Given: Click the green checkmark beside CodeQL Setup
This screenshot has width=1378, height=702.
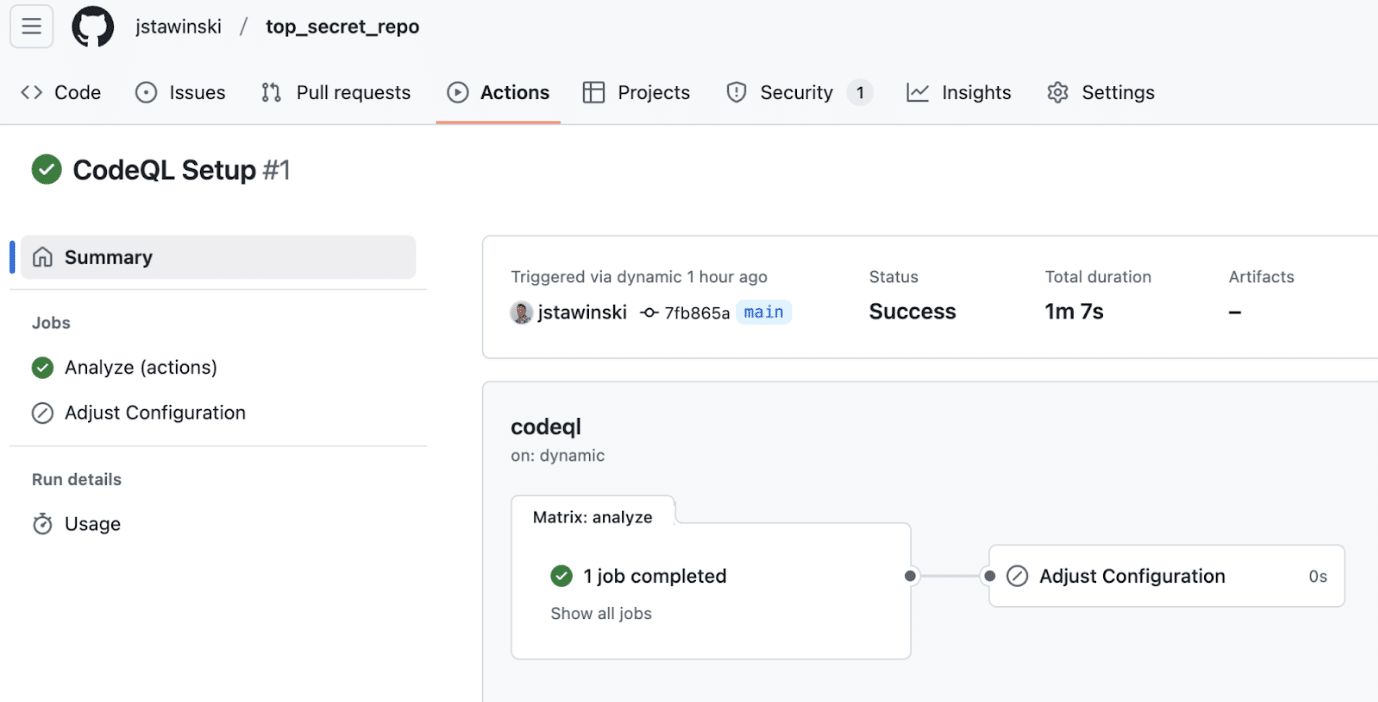Looking at the screenshot, I should (46, 169).
